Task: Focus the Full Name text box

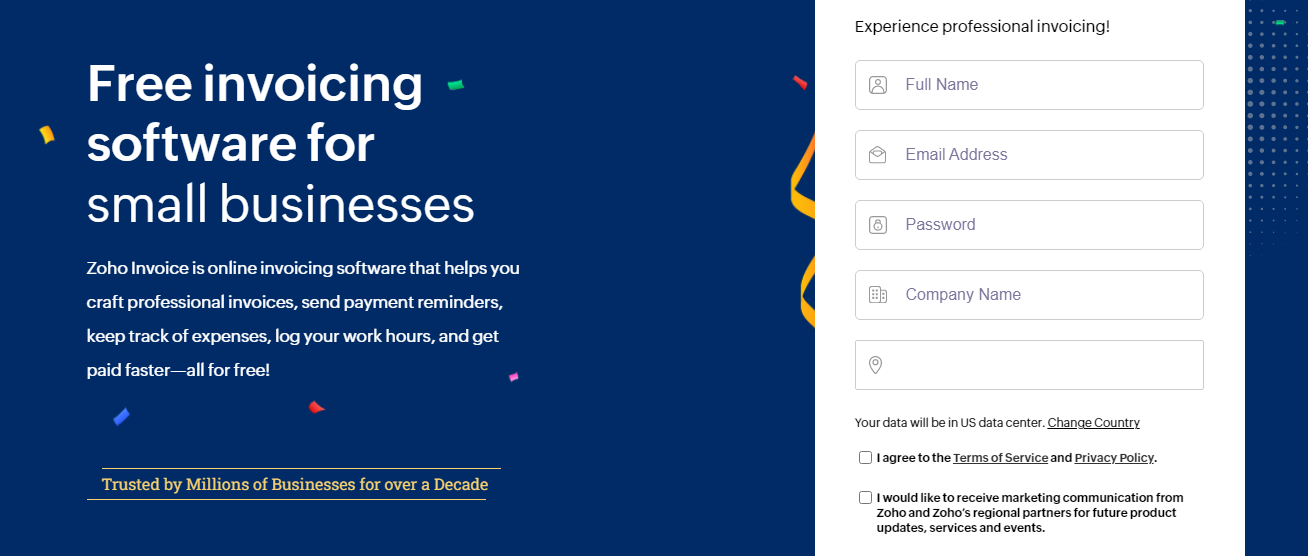Action: 1029,85
